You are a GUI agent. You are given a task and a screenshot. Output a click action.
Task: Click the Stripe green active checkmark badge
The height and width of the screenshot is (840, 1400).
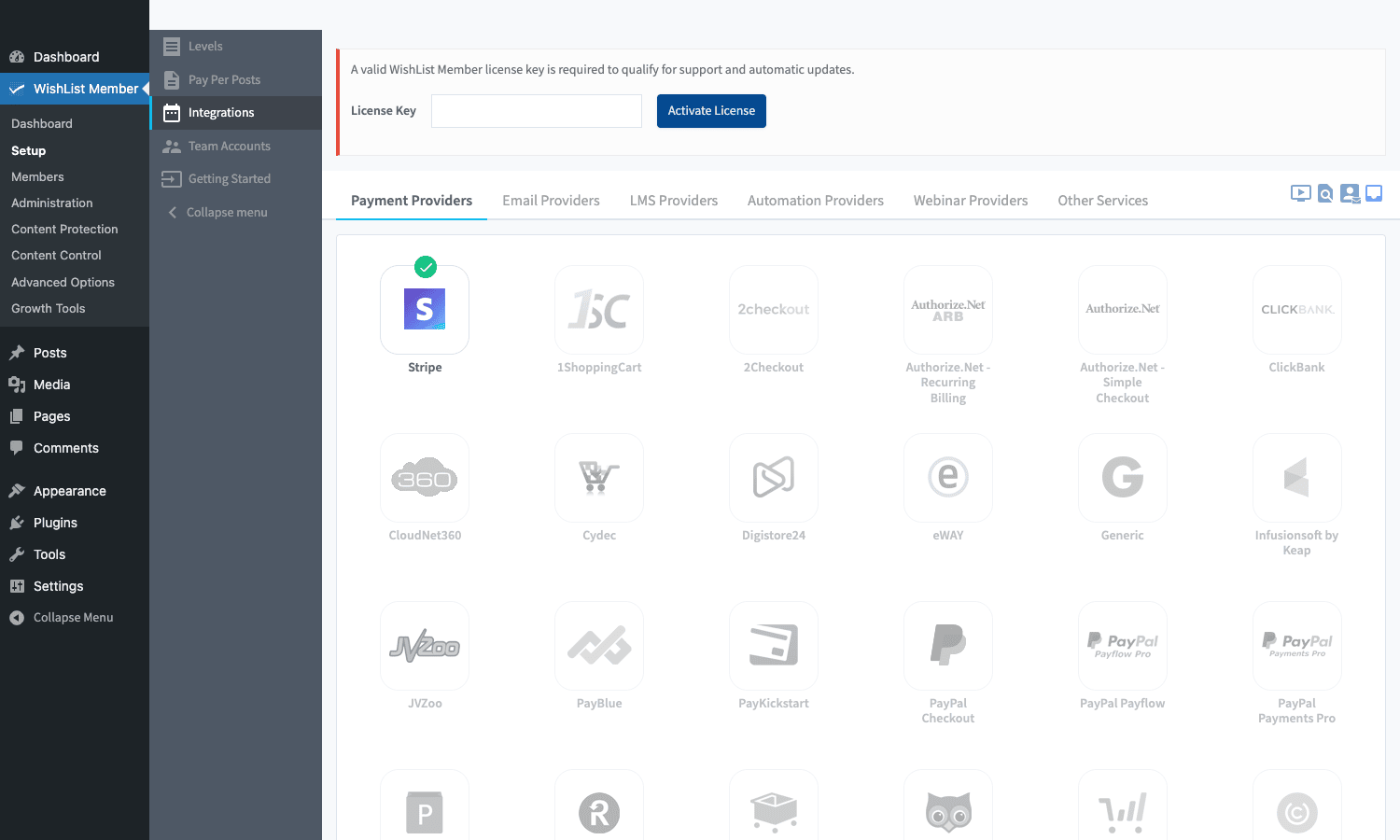coord(426,267)
